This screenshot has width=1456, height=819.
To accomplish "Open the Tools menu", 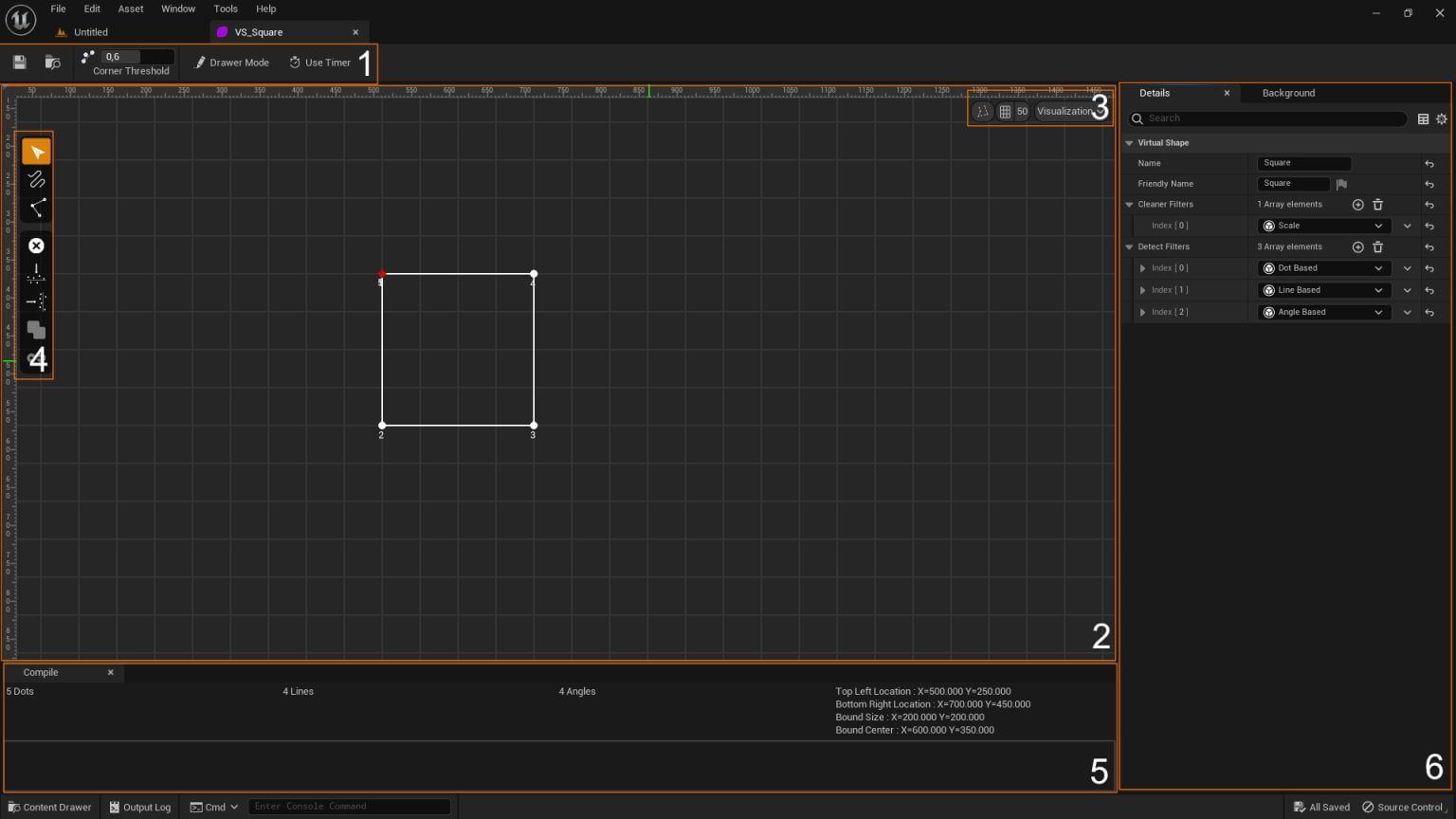I will (x=226, y=9).
